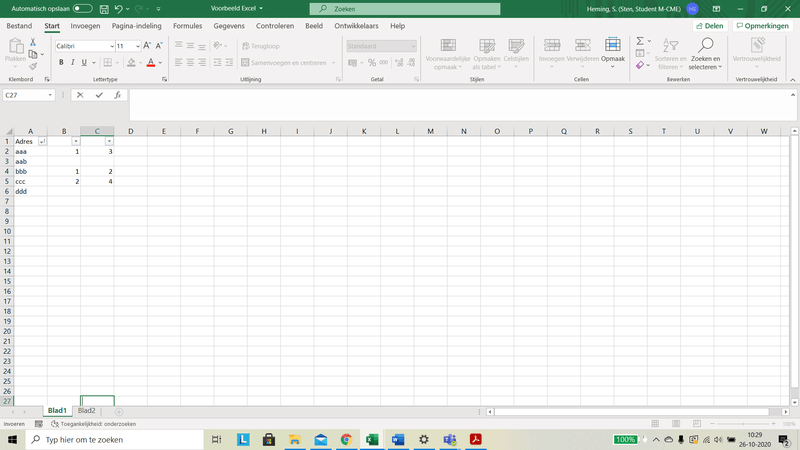Click the Zoeken search box
Image resolution: width=800 pixels, height=450 pixels.
pos(405,9)
